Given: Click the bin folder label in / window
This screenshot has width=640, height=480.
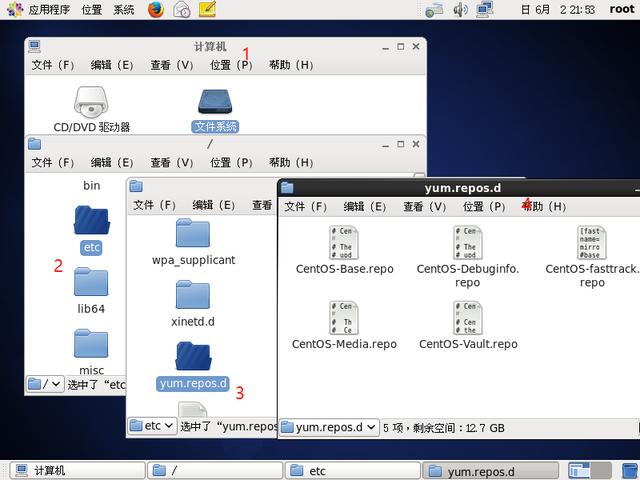Looking at the screenshot, I should pyautogui.click(x=91, y=186).
